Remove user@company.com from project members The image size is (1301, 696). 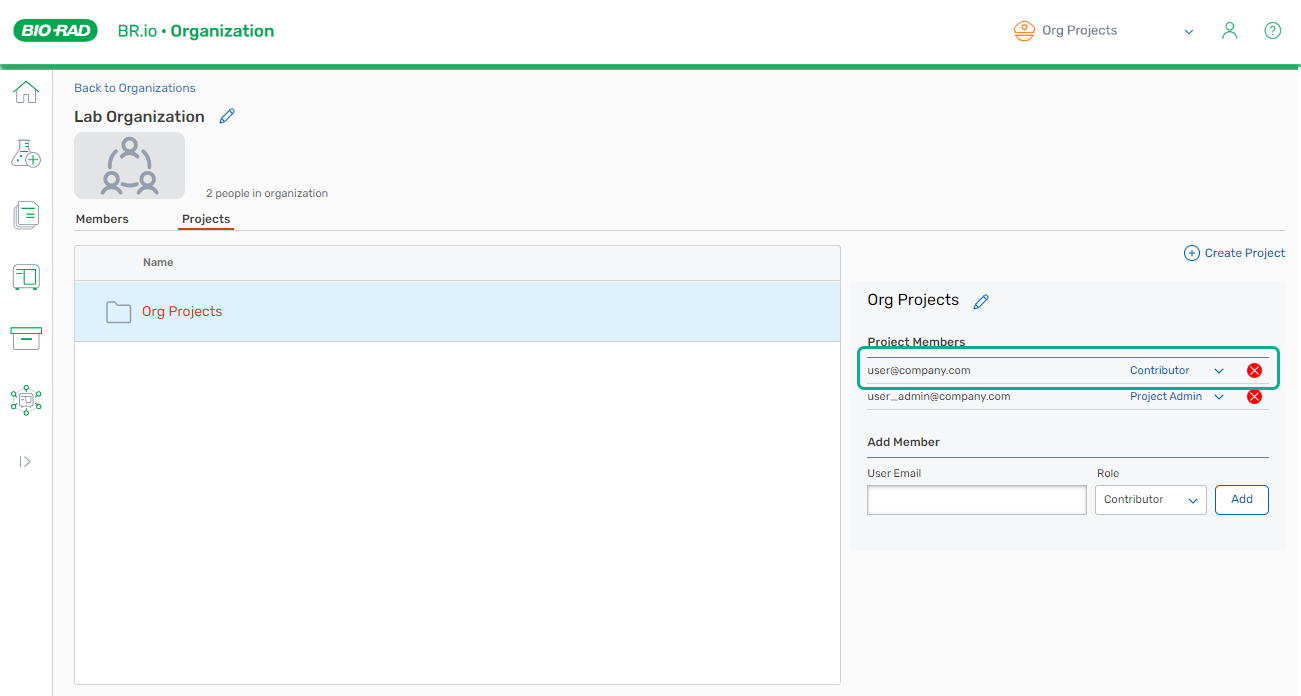[x=1254, y=371]
